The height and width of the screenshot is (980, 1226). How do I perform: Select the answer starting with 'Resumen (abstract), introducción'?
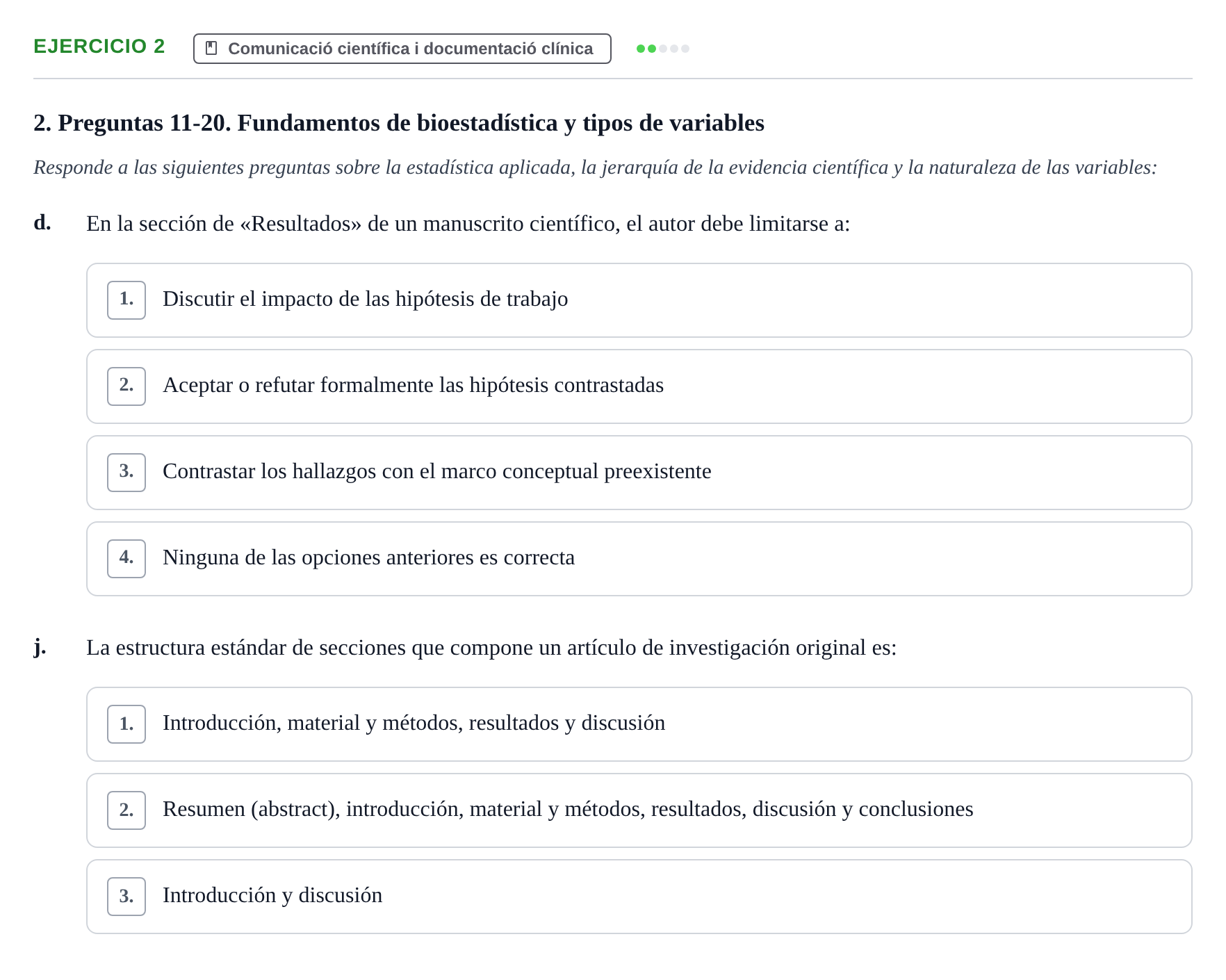coord(639,810)
